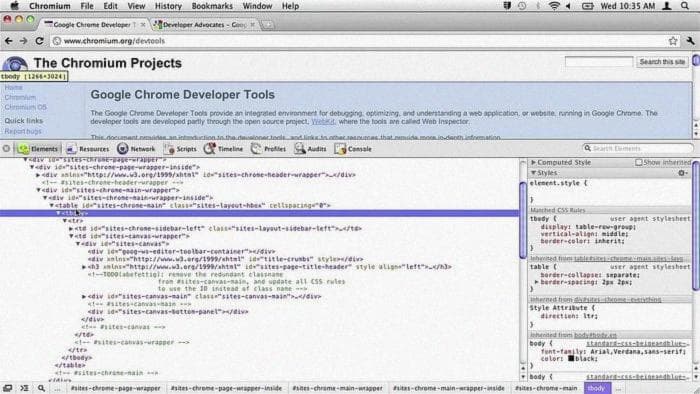
Task: Expand the sites-page-title-header h3 node
Action: pyautogui.click(x=84, y=267)
